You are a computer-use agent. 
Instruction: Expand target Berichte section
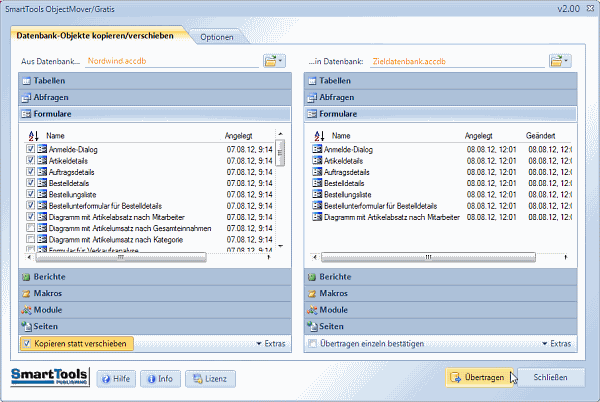[x=440, y=277]
